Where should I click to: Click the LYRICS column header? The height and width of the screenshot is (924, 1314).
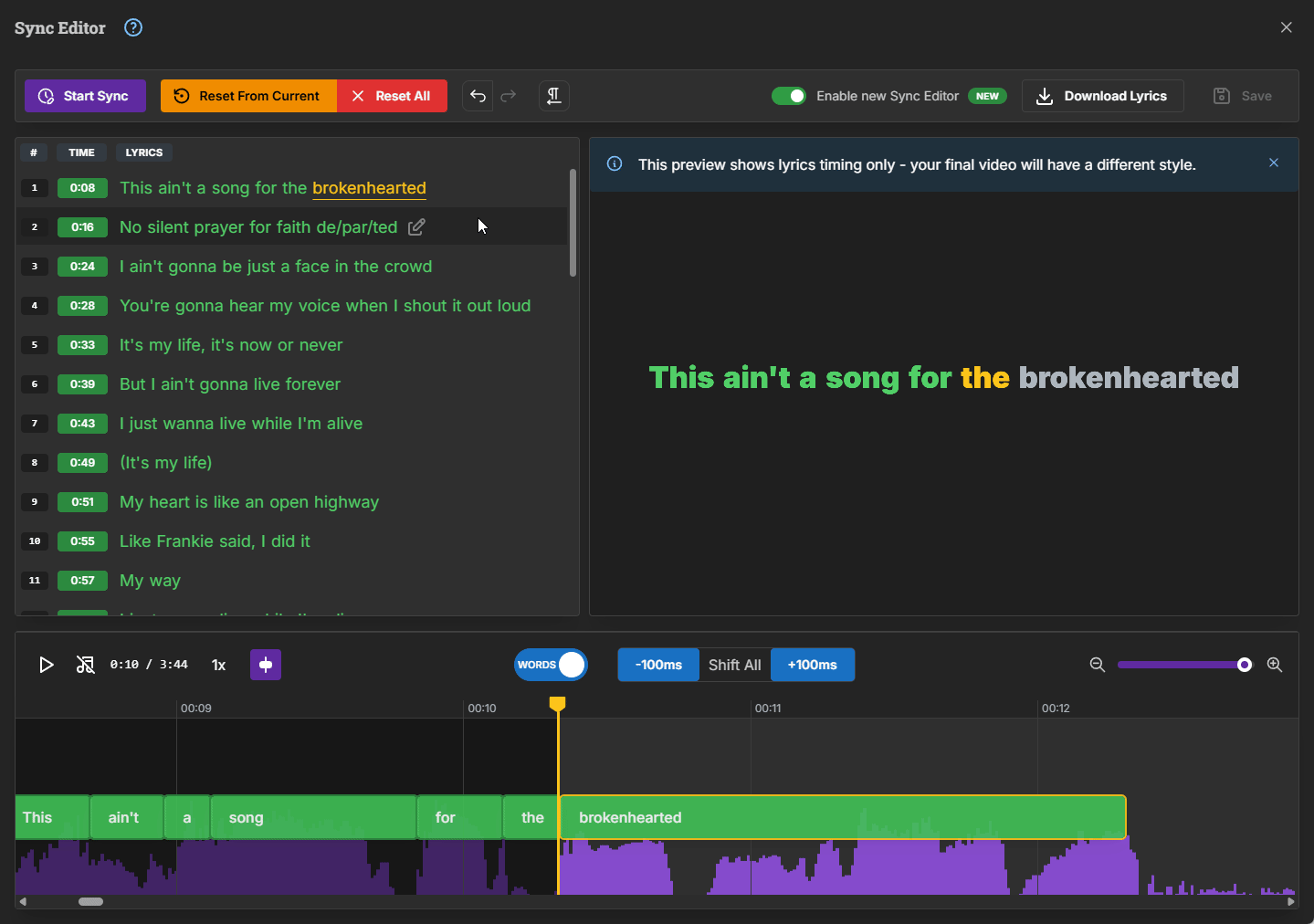[x=144, y=152]
